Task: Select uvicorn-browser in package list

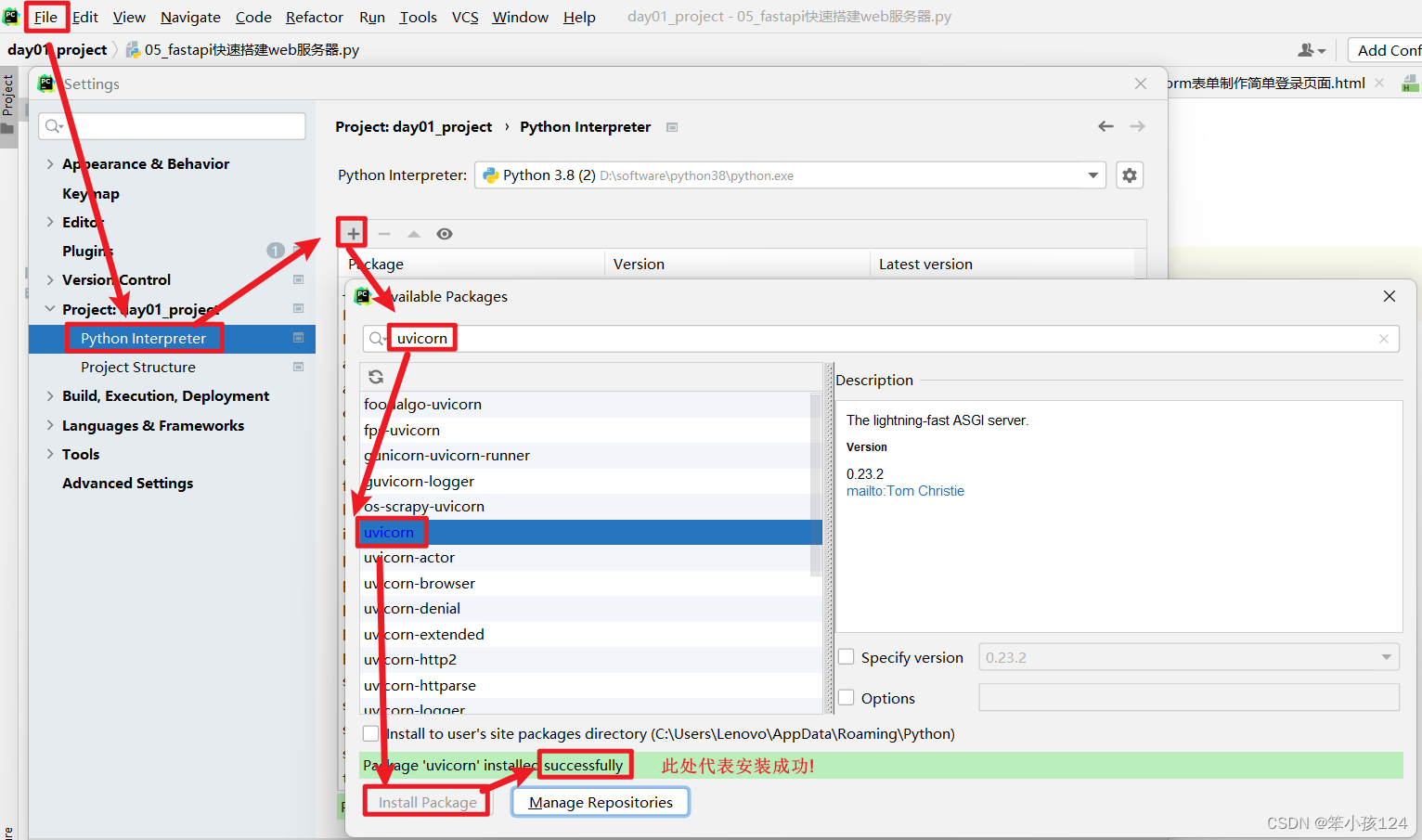Action: pyautogui.click(x=590, y=583)
